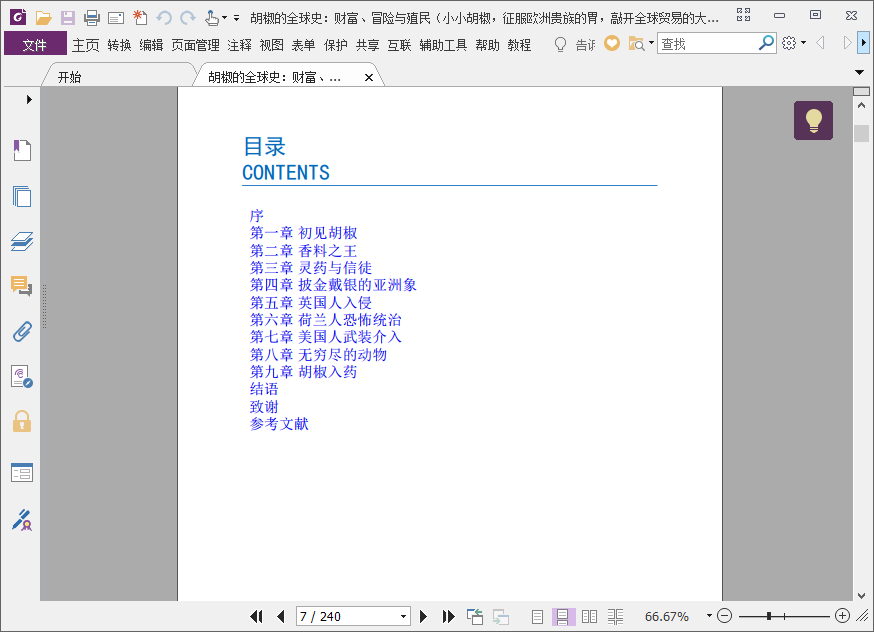Open the 文件 menu

pyautogui.click(x=35, y=44)
